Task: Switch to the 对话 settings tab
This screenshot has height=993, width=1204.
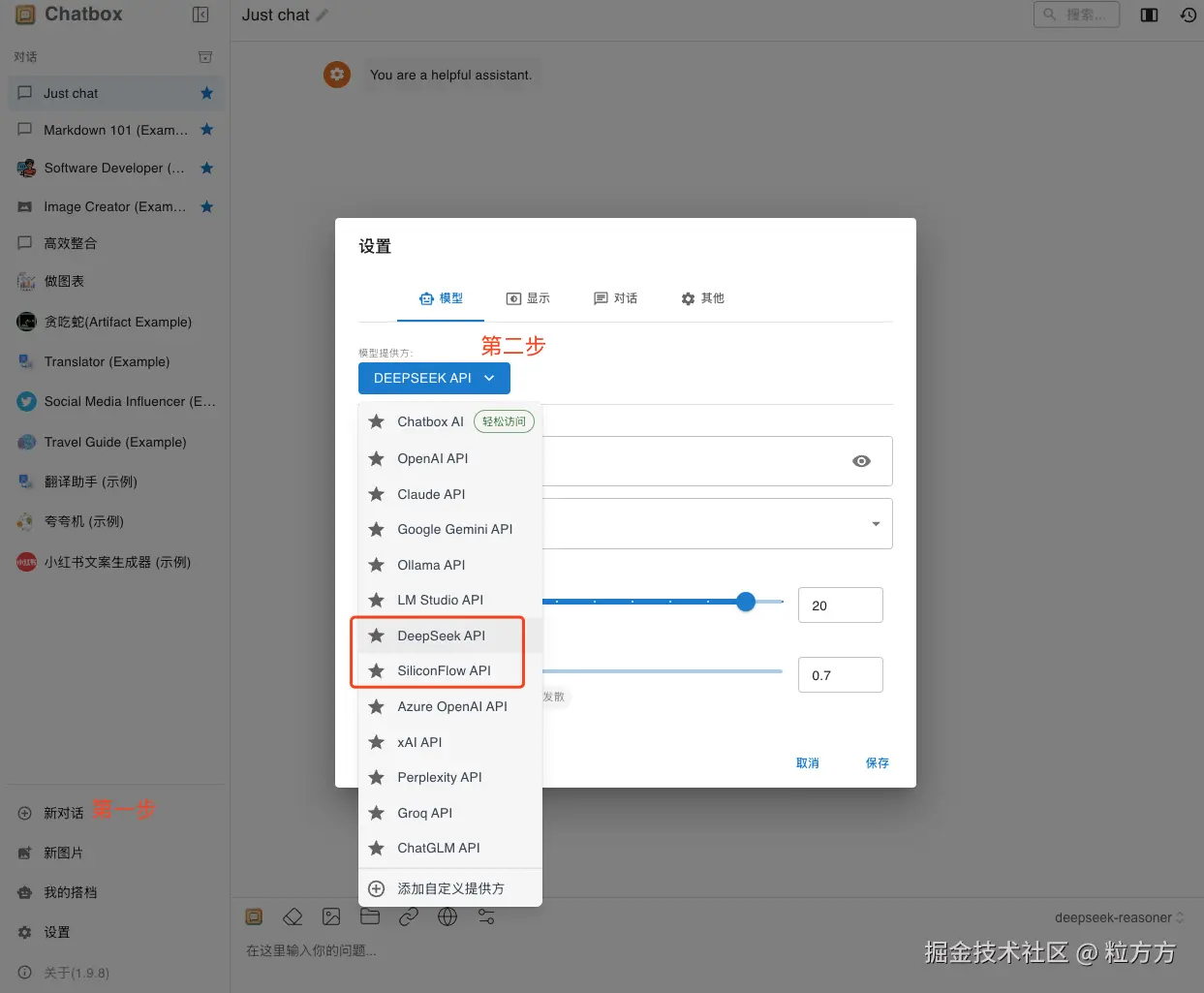Action: pos(616,298)
